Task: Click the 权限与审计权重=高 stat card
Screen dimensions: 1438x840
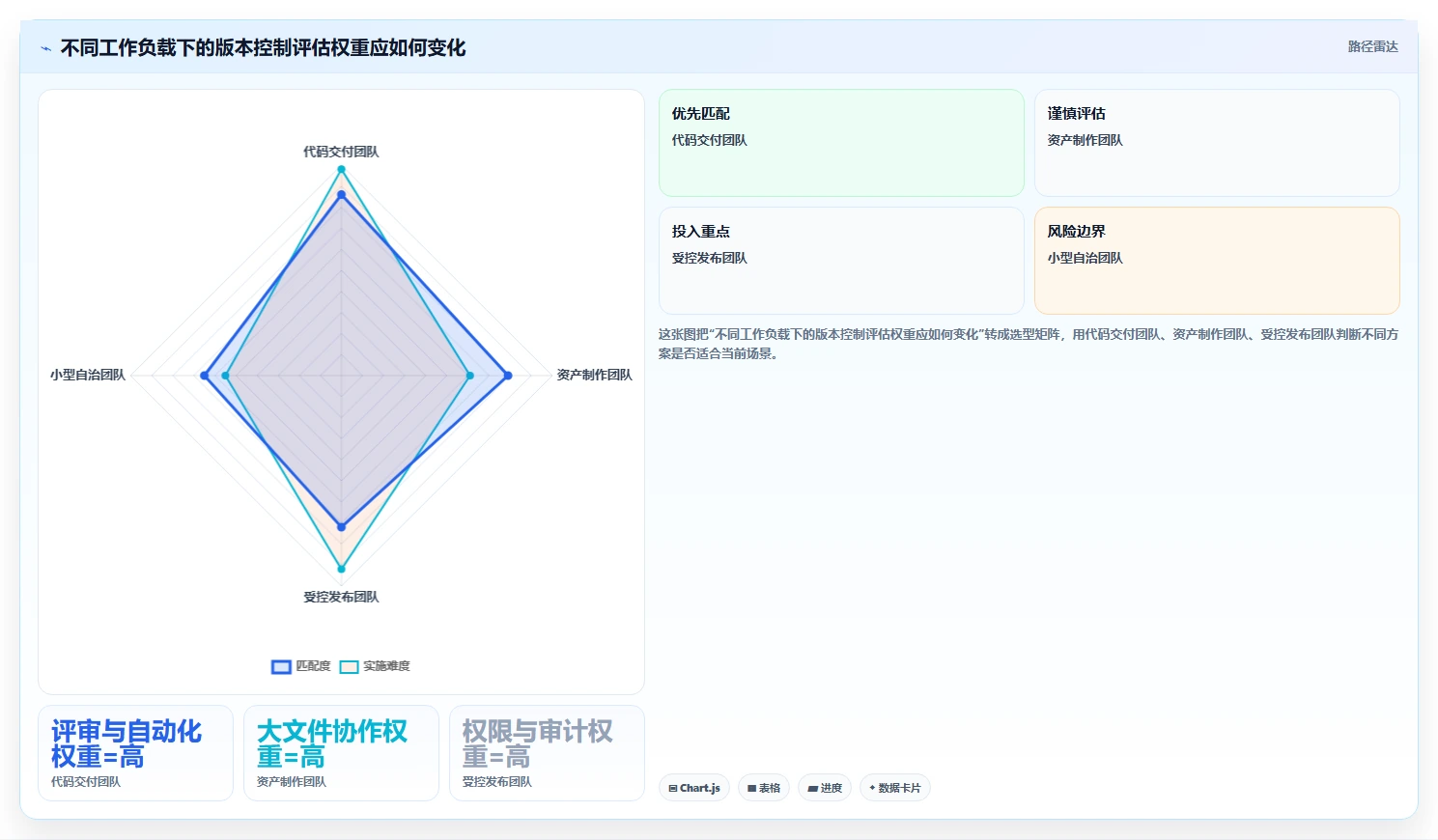Action: tap(547, 753)
